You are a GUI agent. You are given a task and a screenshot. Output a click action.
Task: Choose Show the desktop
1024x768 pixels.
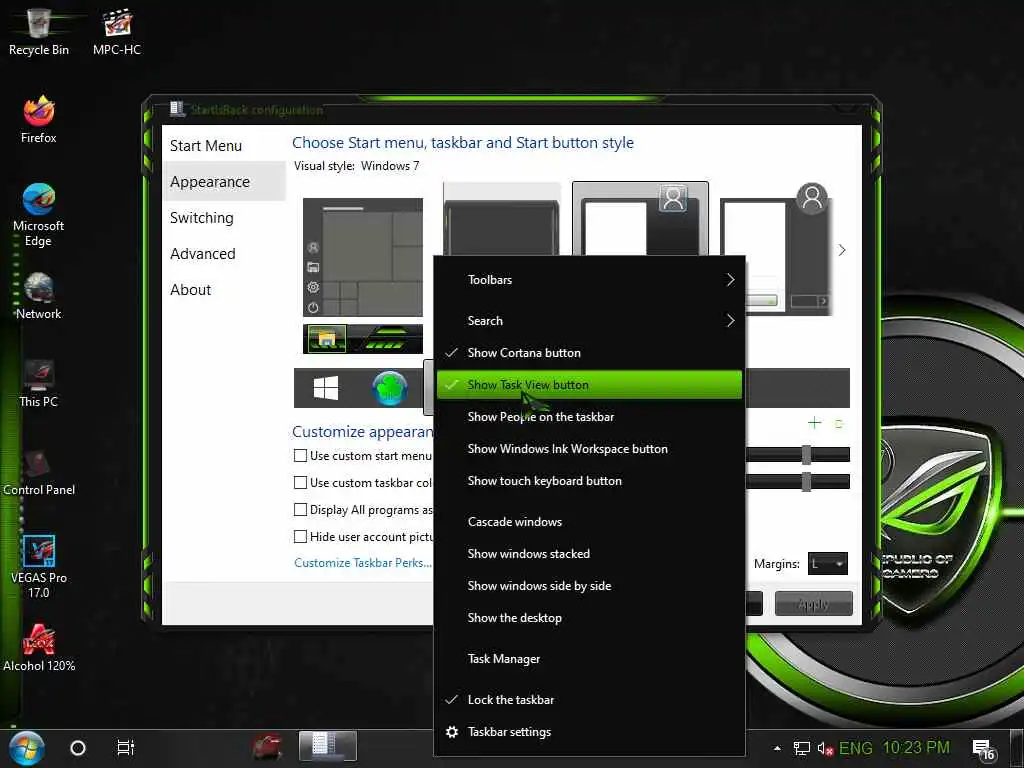click(x=589, y=618)
